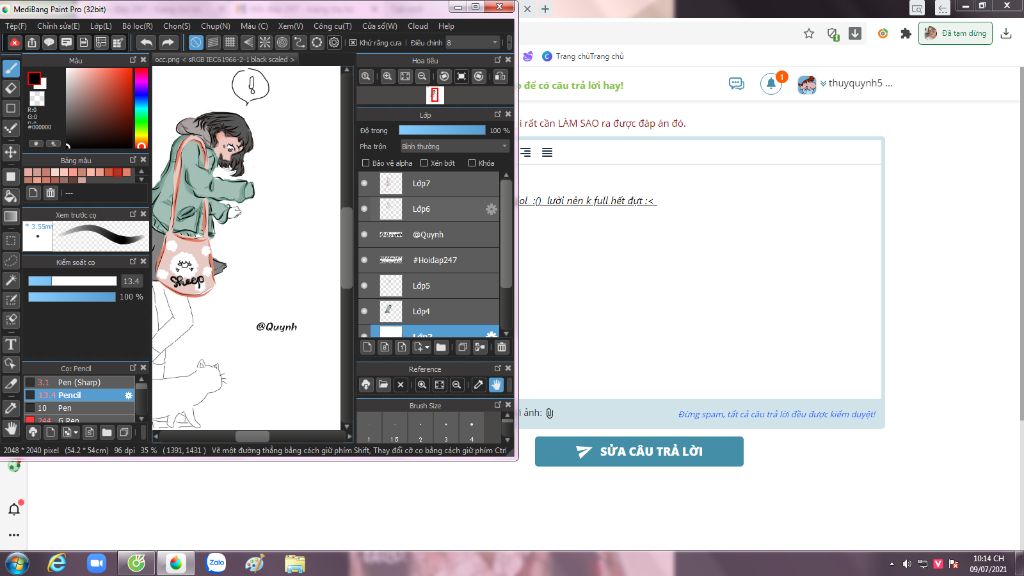Select the Hand tool in left toolbar

(11, 428)
